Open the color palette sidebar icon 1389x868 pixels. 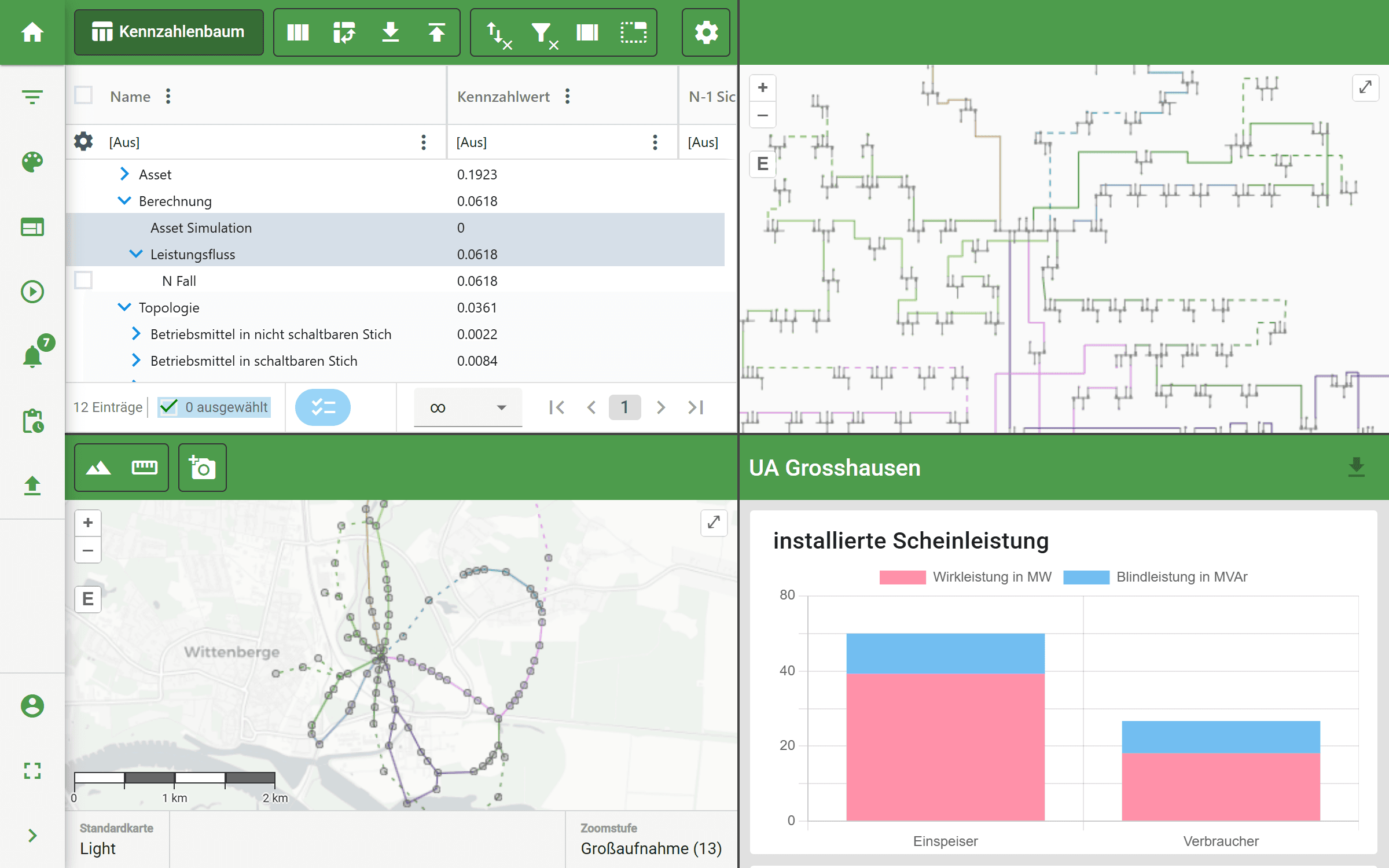pyautogui.click(x=32, y=162)
